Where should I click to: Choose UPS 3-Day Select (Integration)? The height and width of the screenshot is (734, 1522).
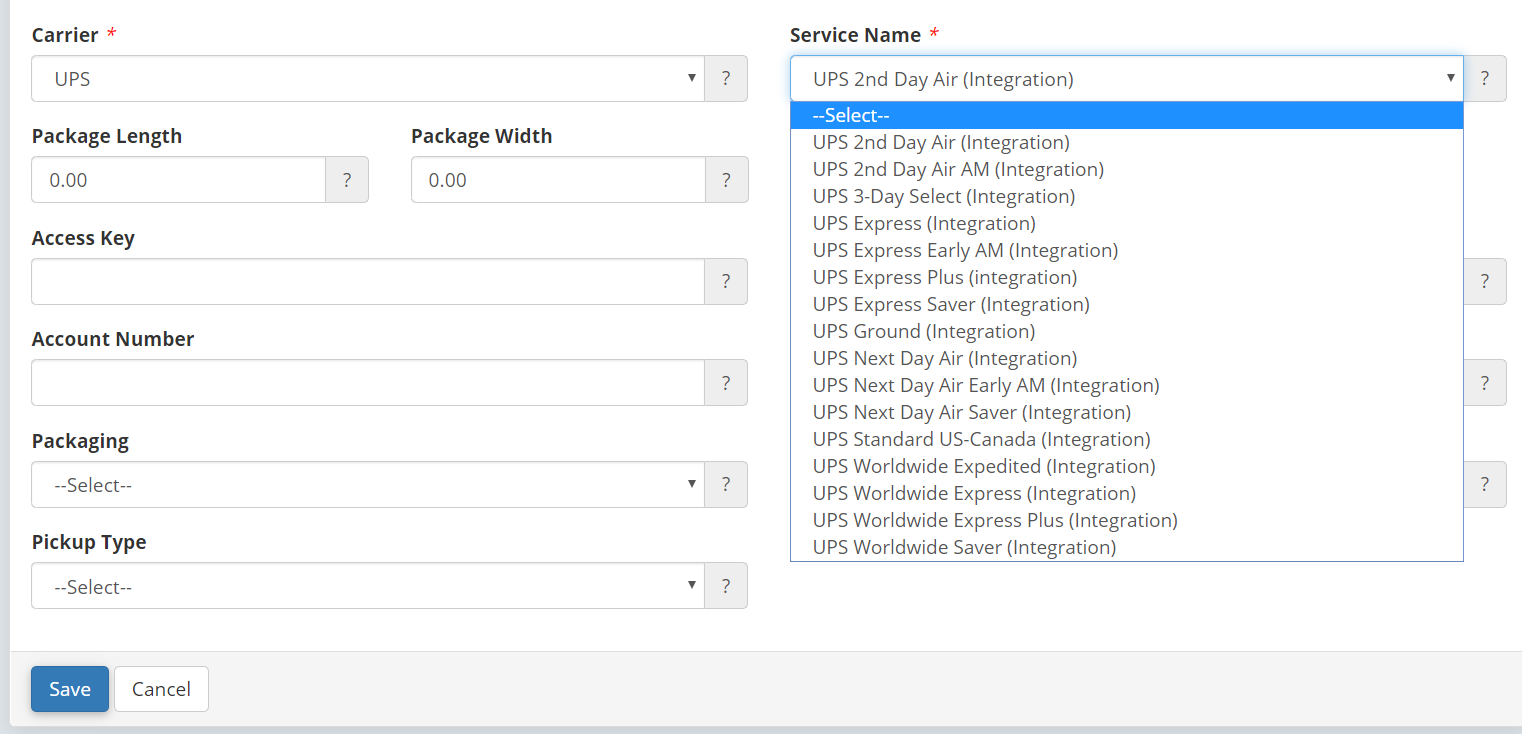click(x=943, y=196)
